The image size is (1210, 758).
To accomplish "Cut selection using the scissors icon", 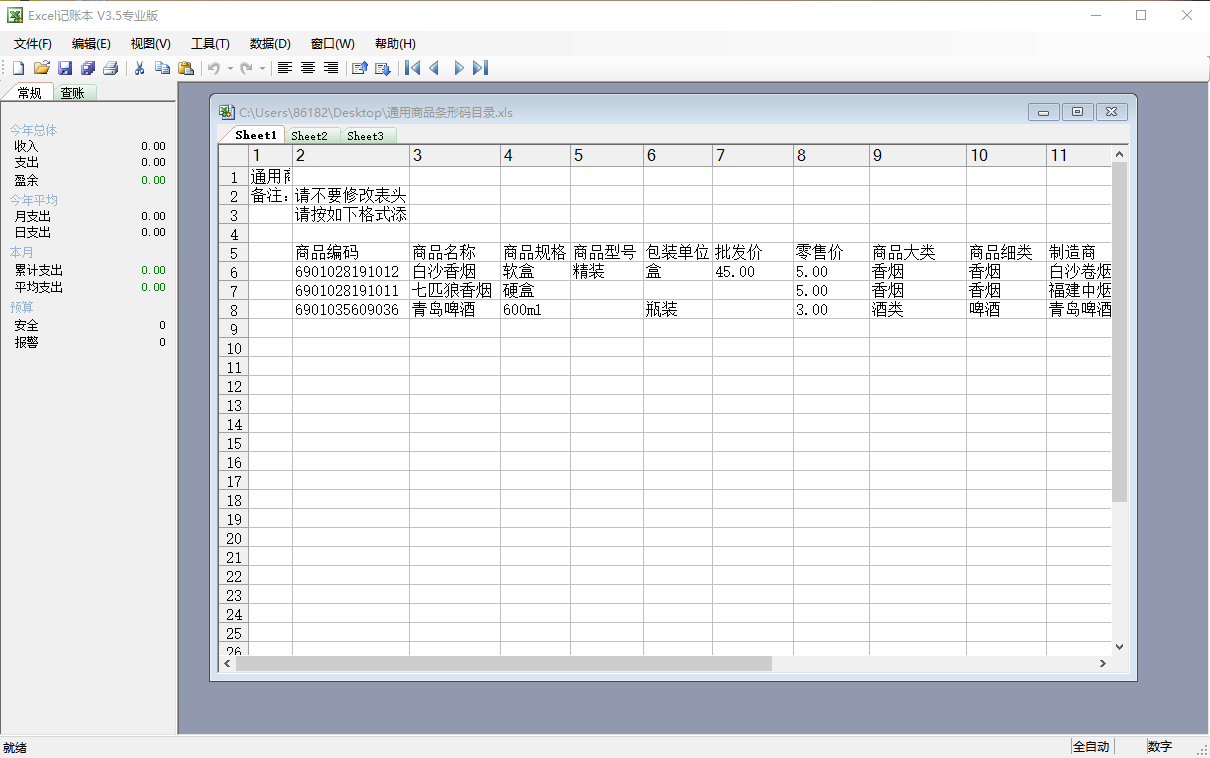I will pyautogui.click(x=140, y=68).
